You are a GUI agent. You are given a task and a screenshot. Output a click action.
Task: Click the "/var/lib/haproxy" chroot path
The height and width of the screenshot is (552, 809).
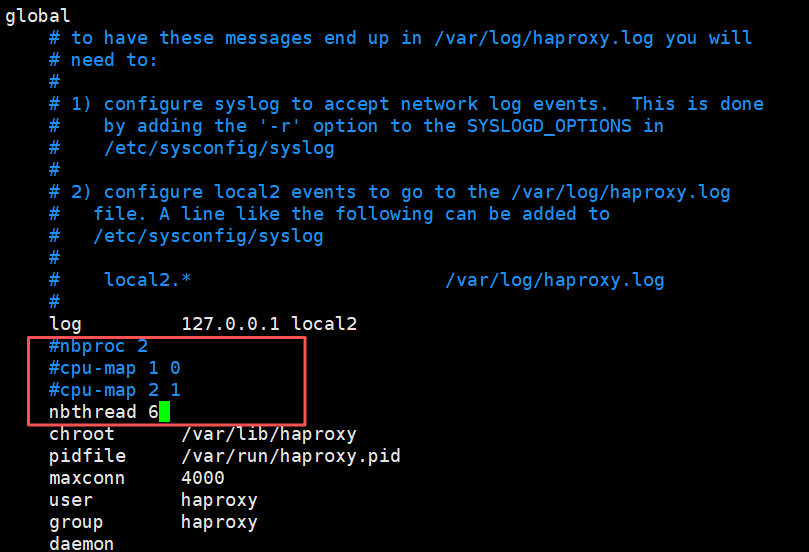[x=269, y=434]
